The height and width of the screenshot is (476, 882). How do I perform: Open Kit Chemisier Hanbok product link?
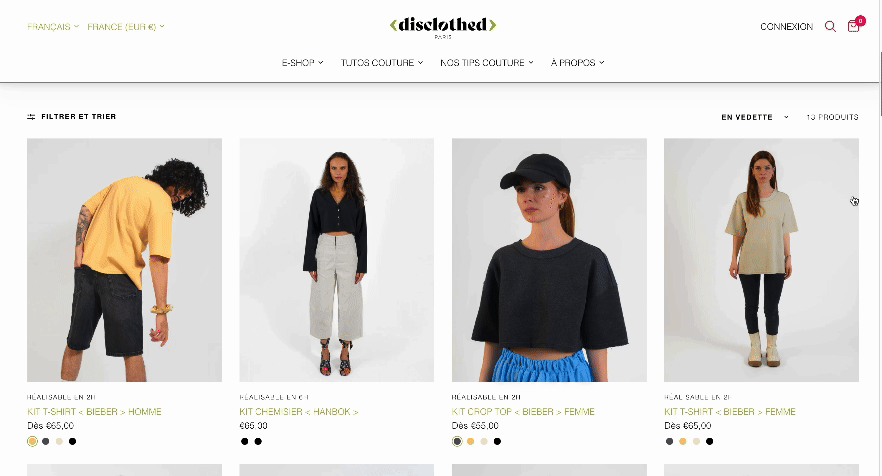[299, 412]
